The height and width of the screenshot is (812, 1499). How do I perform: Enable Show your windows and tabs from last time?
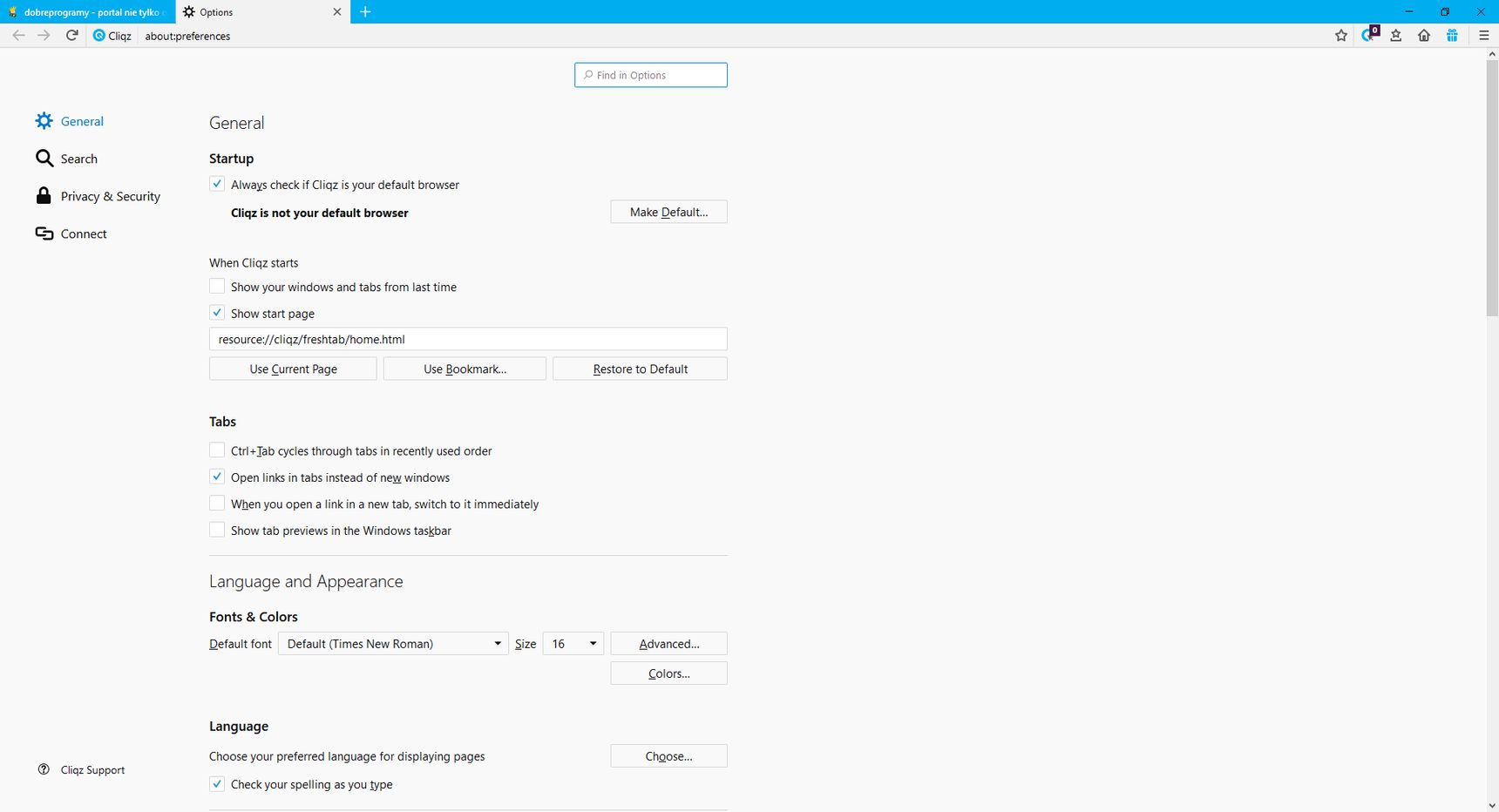pos(217,286)
